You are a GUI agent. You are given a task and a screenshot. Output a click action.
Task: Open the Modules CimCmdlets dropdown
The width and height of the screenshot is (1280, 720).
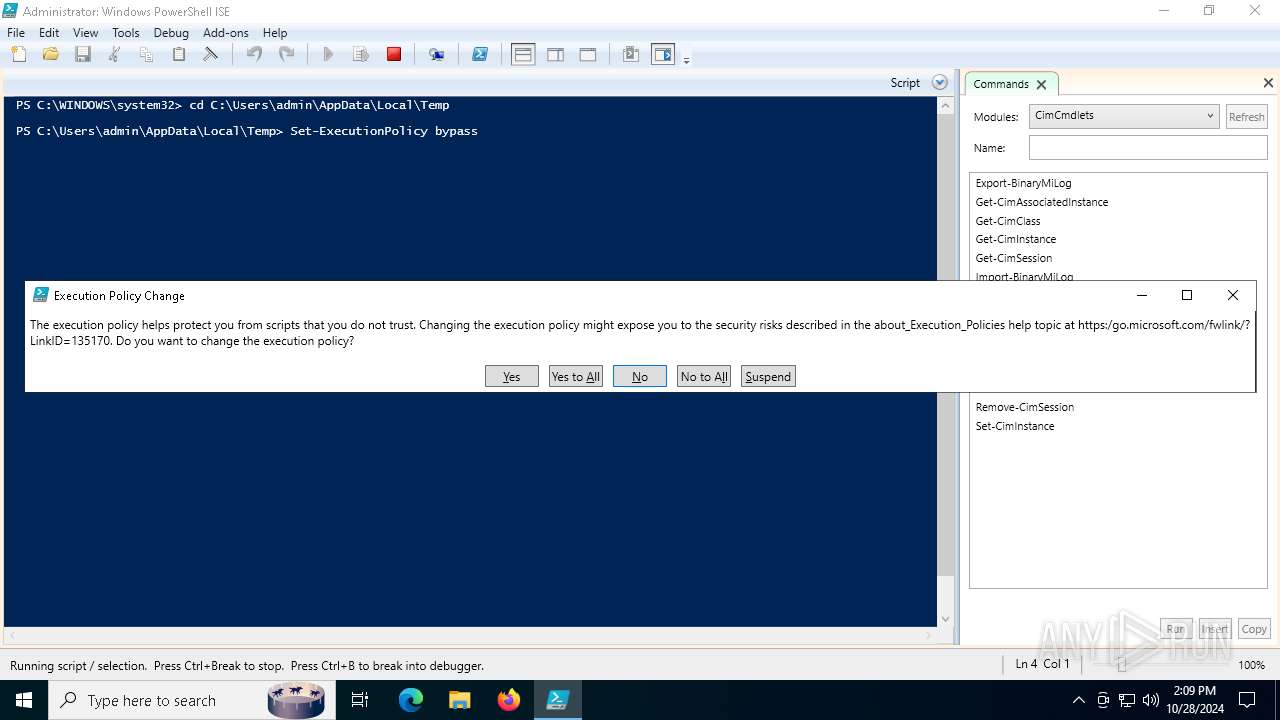(x=1124, y=116)
